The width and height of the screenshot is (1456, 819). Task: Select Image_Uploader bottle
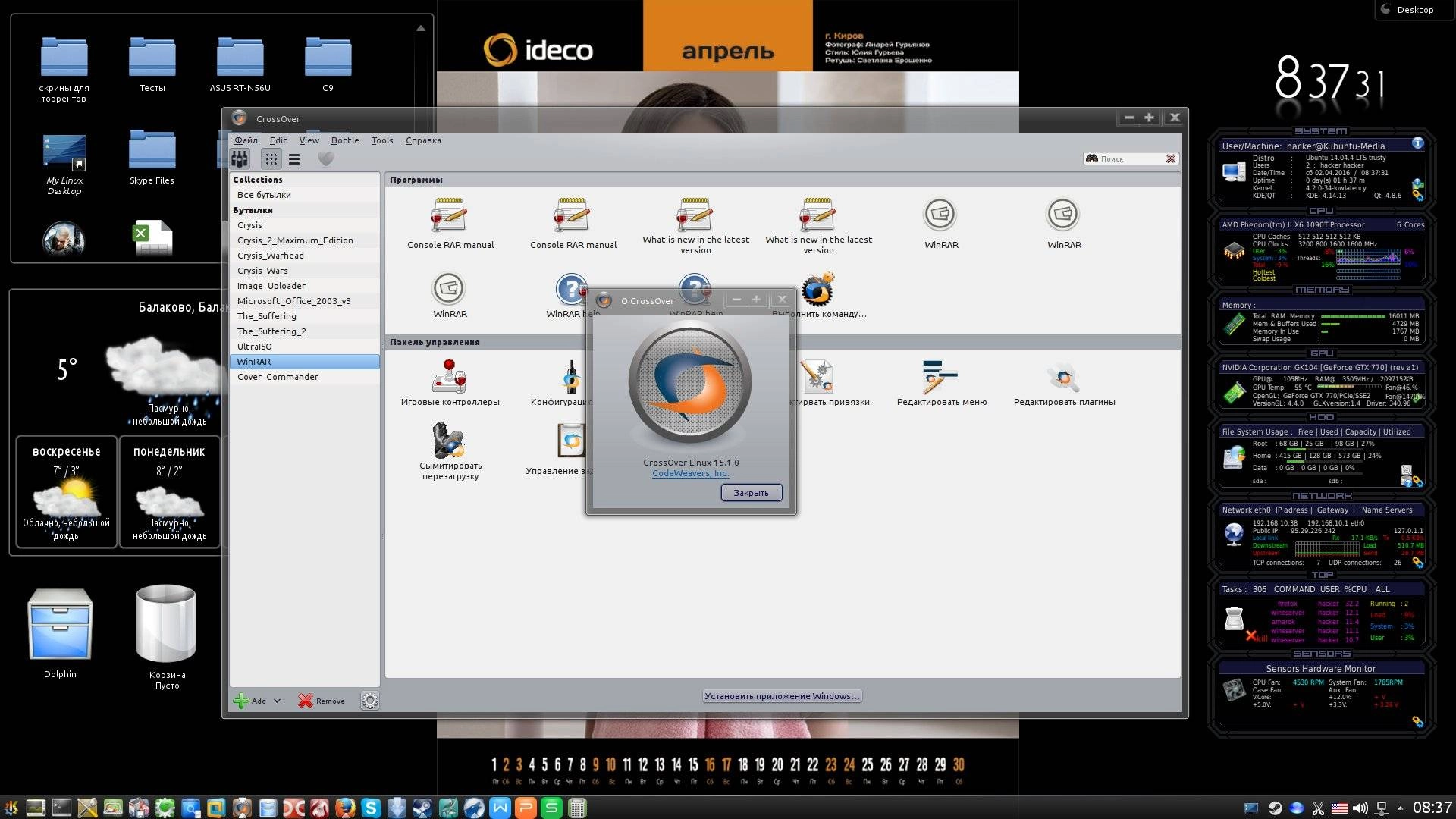pos(304,286)
